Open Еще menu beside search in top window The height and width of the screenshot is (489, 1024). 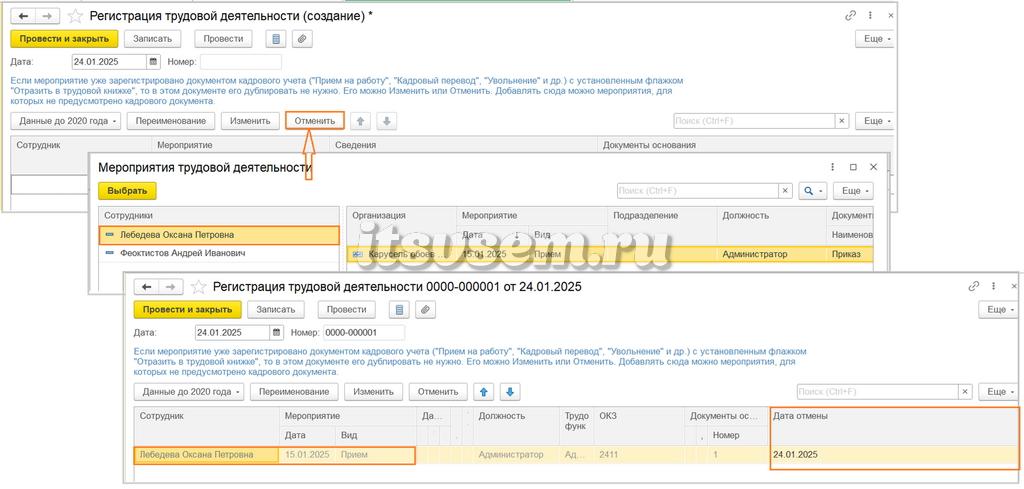point(874,121)
